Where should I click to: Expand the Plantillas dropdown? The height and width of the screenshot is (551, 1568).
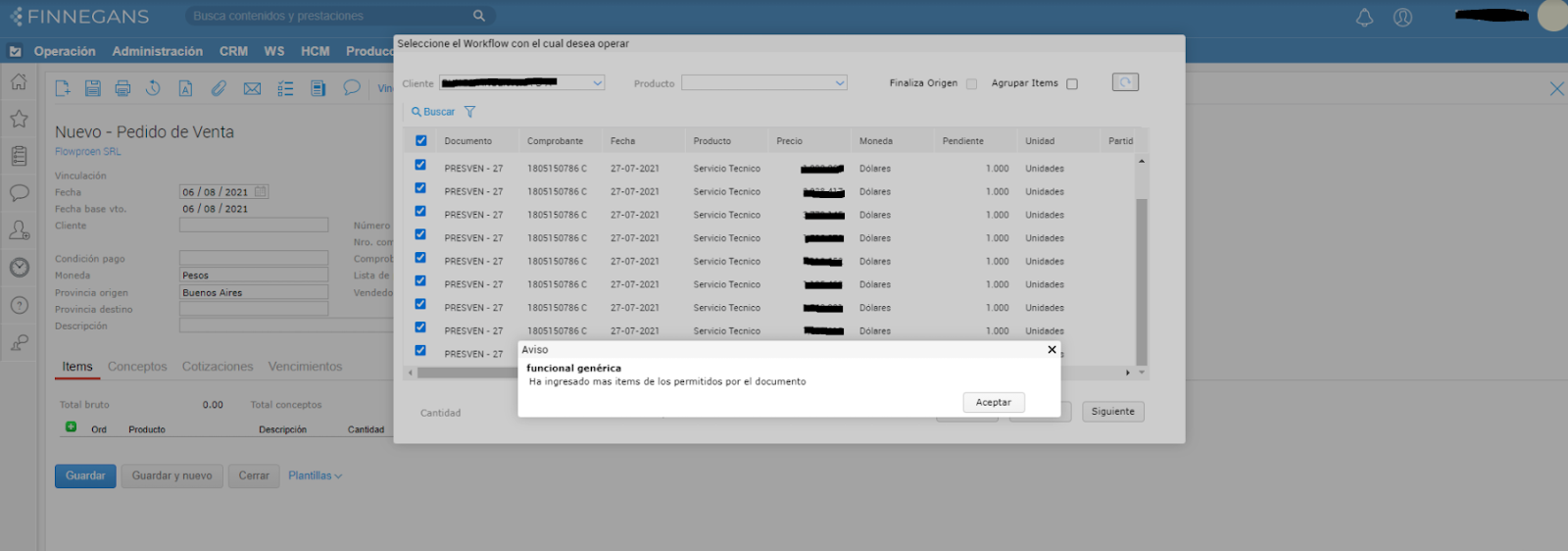(x=315, y=476)
